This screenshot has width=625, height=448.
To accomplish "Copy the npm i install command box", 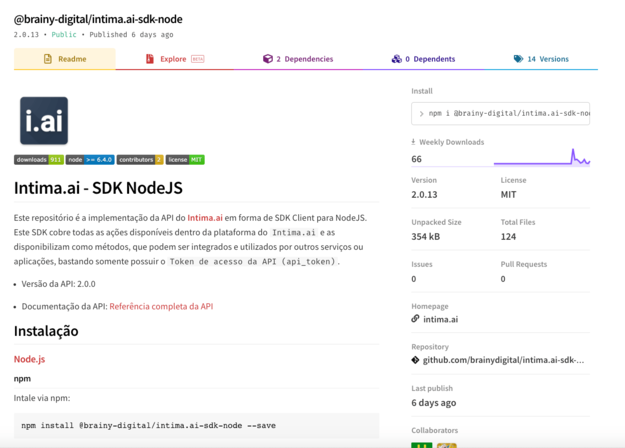I will pyautogui.click(x=500, y=114).
